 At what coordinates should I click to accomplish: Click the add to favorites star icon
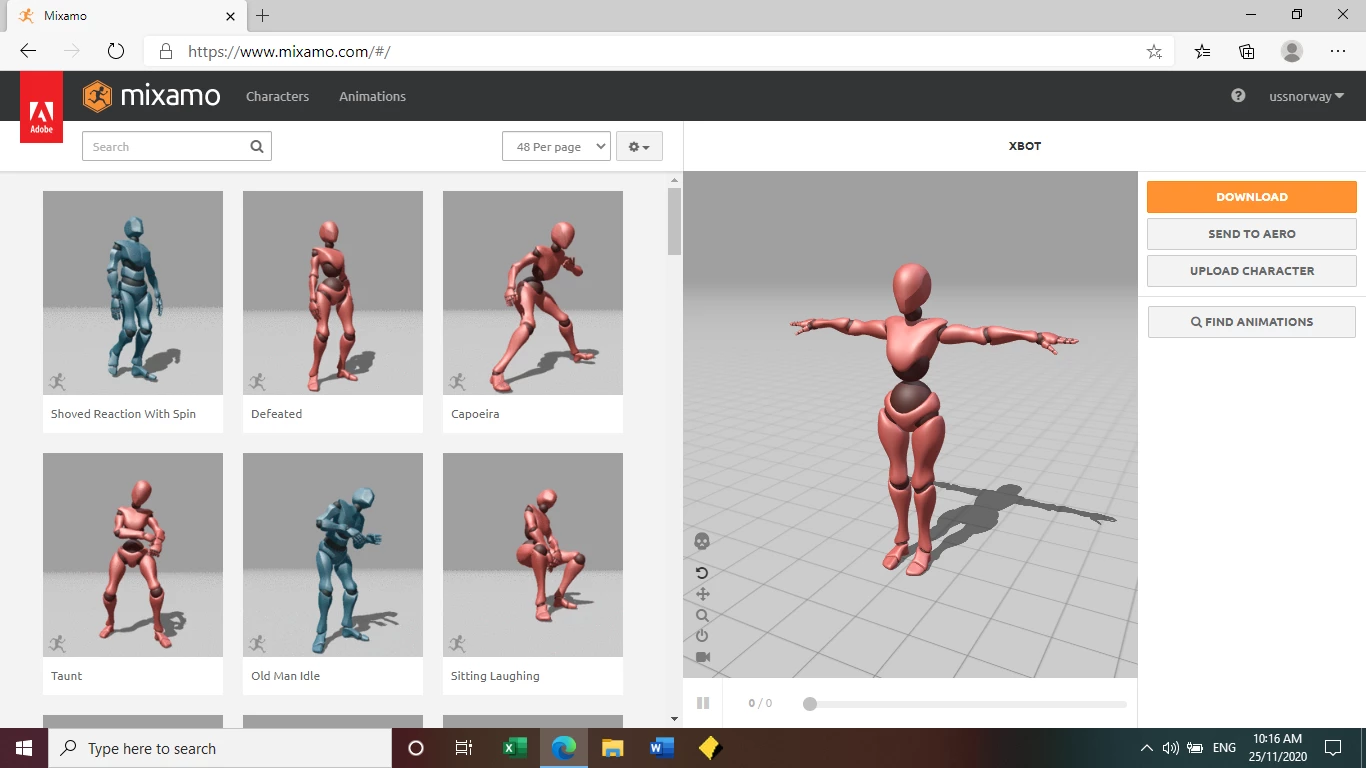point(1154,51)
